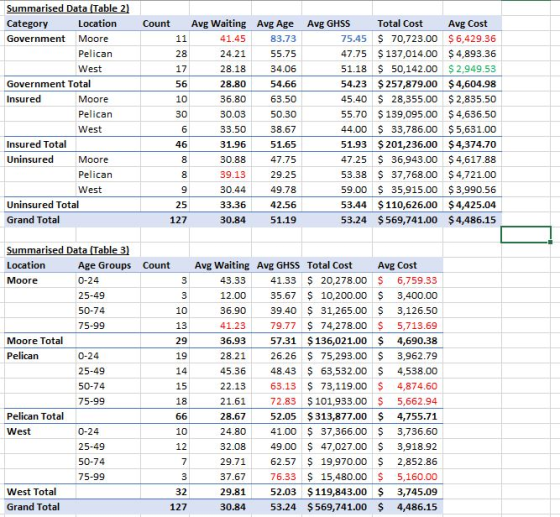This screenshot has width=560, height=517.
Task: Select the red 41.23 avg waiting cell
Action: (232, 326)
